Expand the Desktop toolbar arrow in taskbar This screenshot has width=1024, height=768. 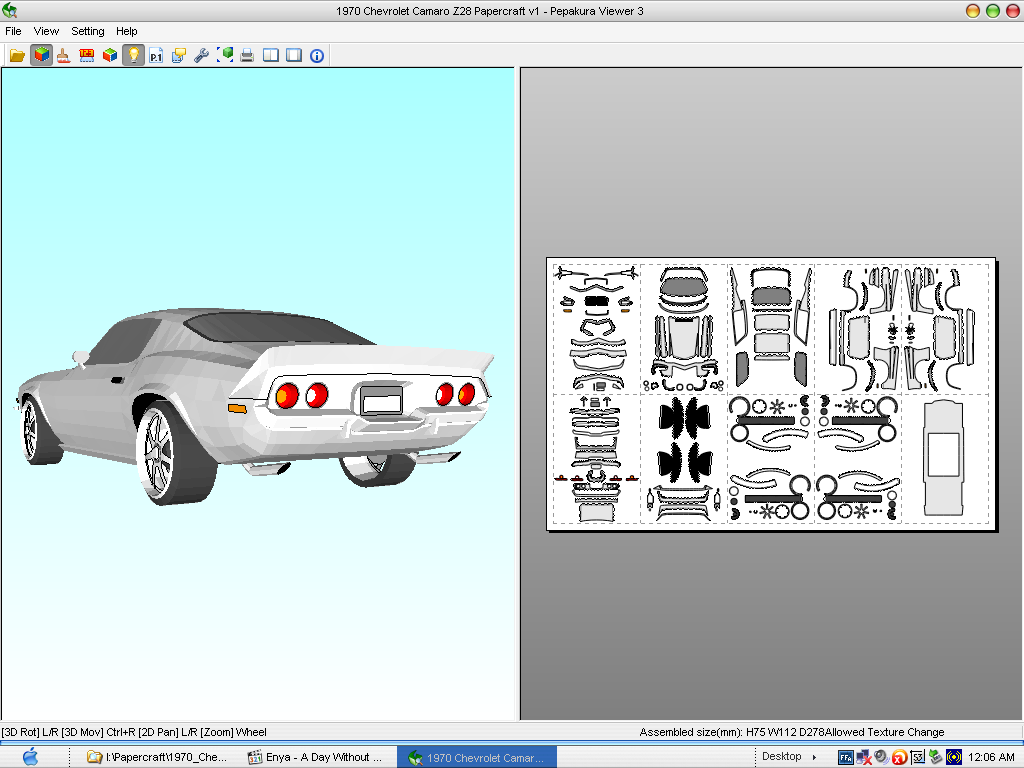(x=814, y=757)
